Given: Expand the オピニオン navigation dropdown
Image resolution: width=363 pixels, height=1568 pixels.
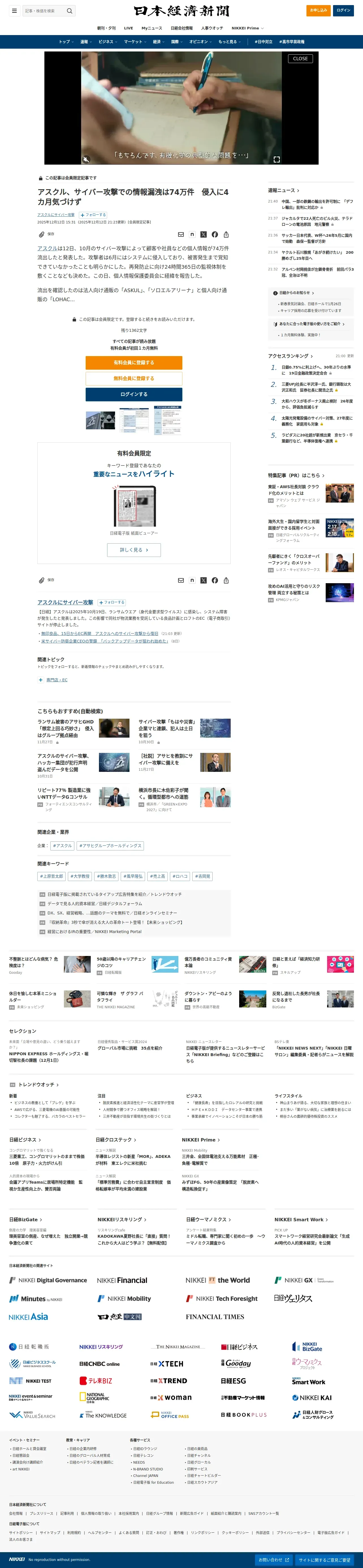Looking at the screenshot, I should pos(200,42).
